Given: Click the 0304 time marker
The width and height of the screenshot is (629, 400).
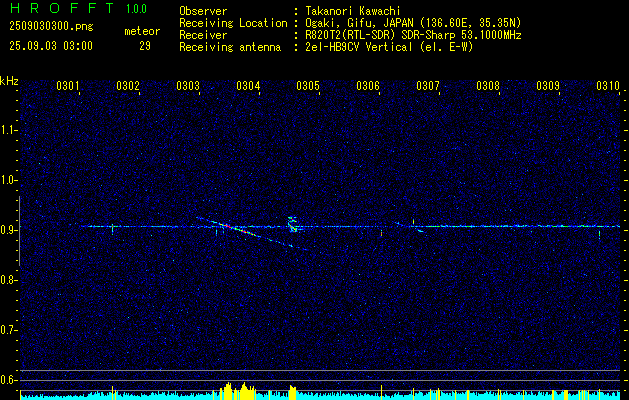Looking at the screenshot, I should [x=248, y=85].
